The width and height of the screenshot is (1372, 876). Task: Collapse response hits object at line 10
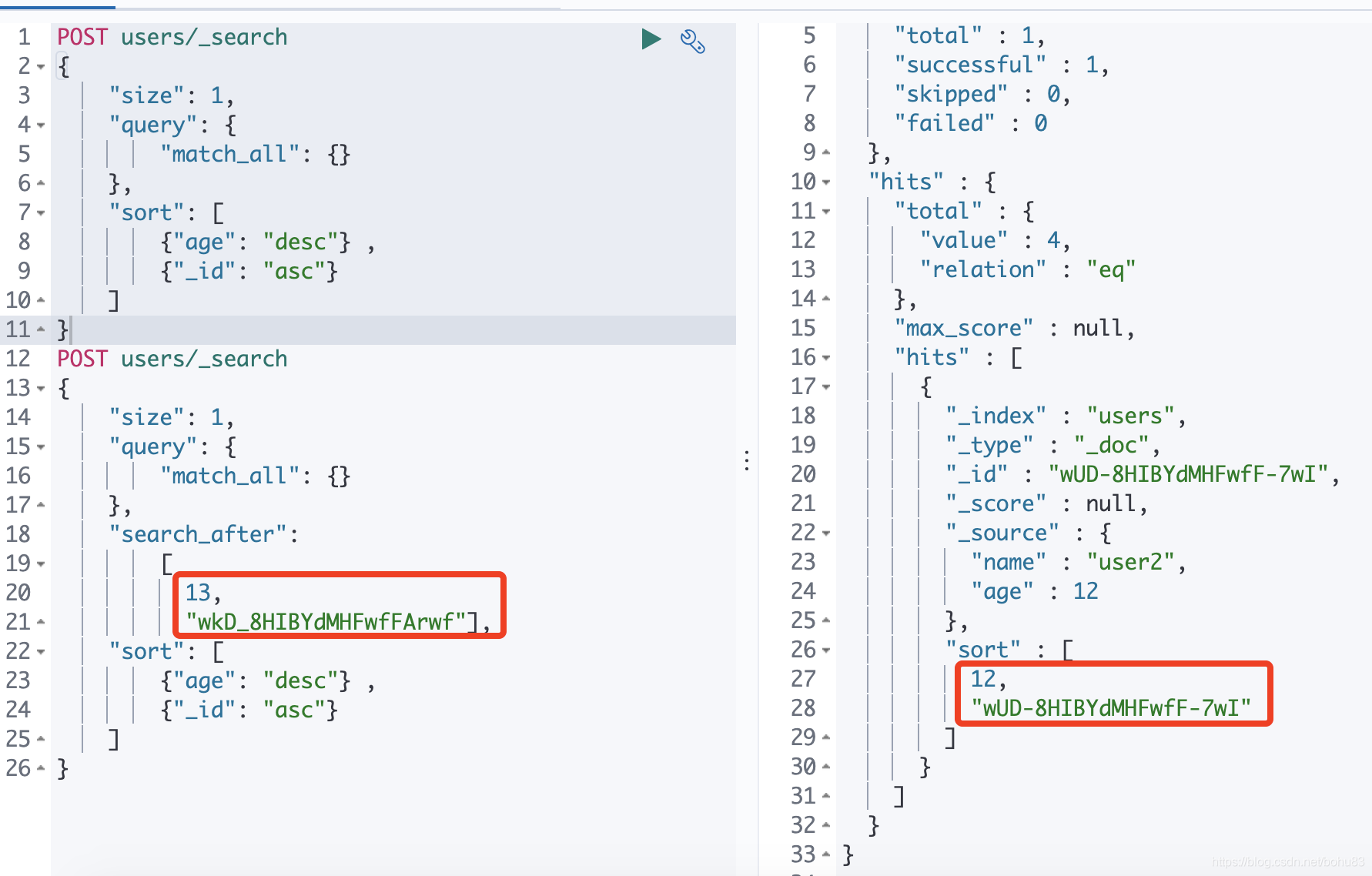pos(826,182)
